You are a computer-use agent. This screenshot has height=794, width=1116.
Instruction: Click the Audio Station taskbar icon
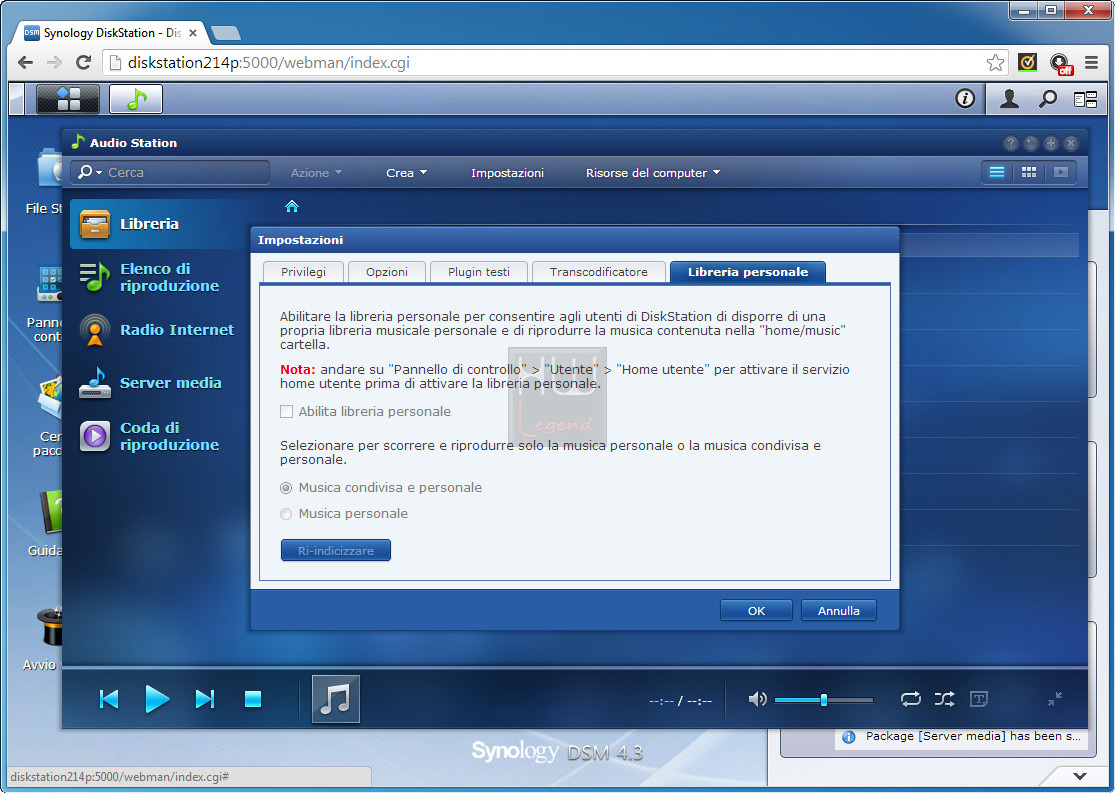136,99
